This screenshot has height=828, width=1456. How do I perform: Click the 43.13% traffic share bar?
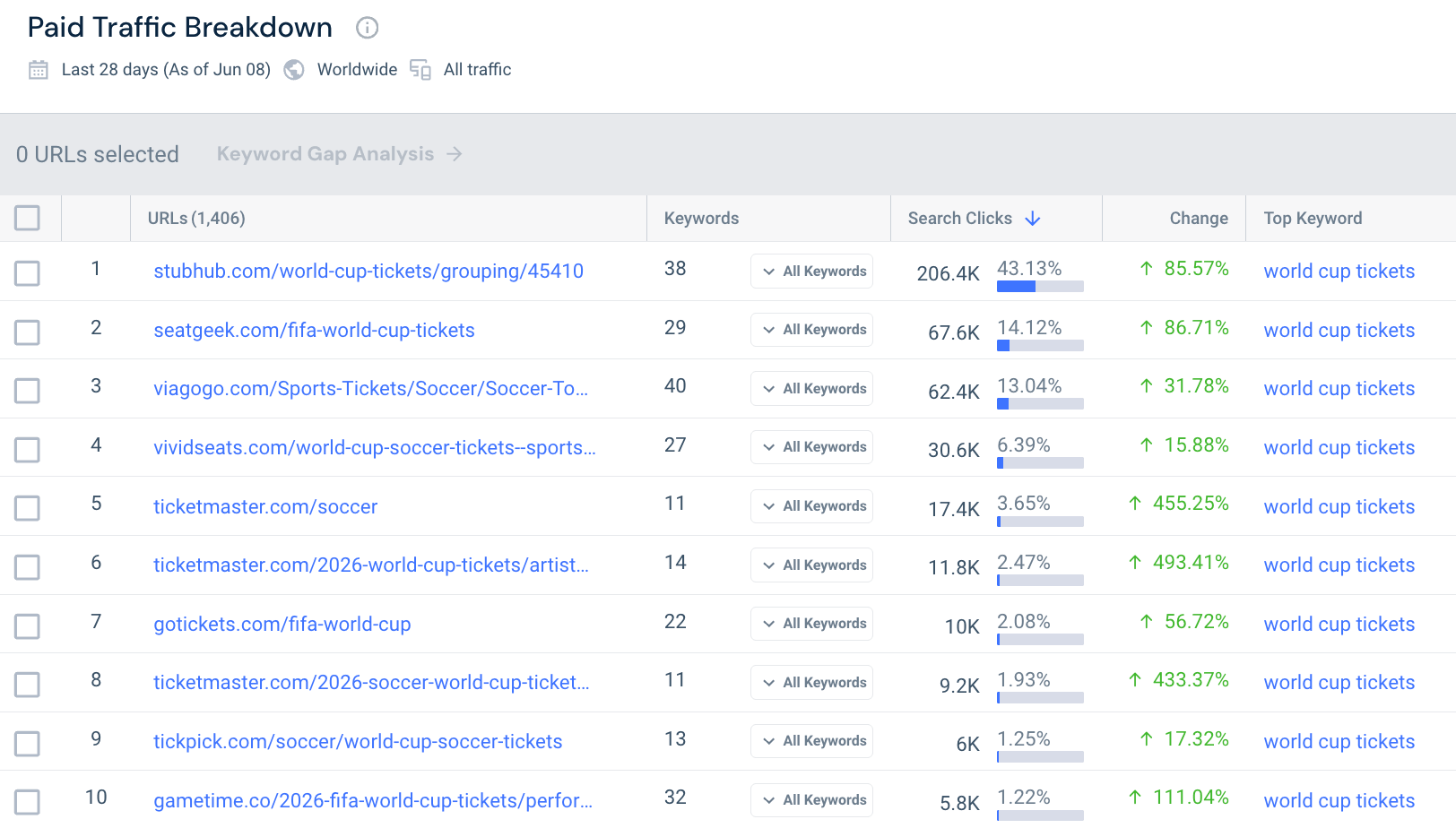point(1040,287)
